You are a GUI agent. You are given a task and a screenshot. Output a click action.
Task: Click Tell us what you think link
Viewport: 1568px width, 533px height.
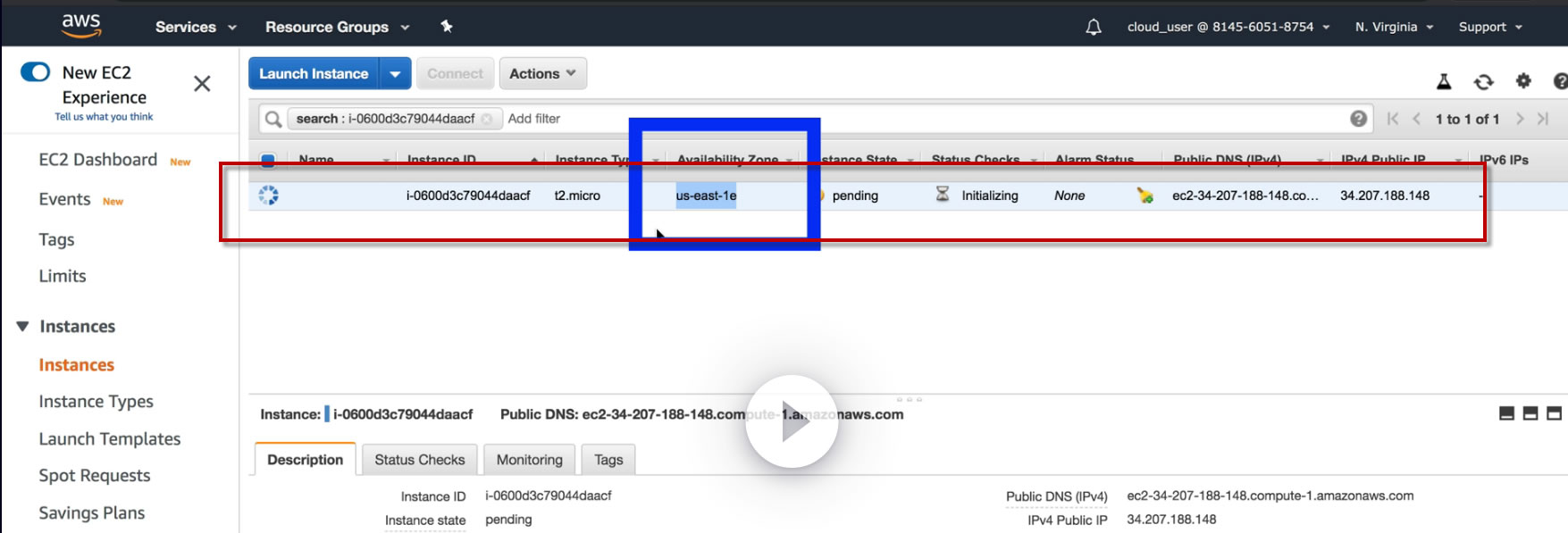tap(104, 117)
